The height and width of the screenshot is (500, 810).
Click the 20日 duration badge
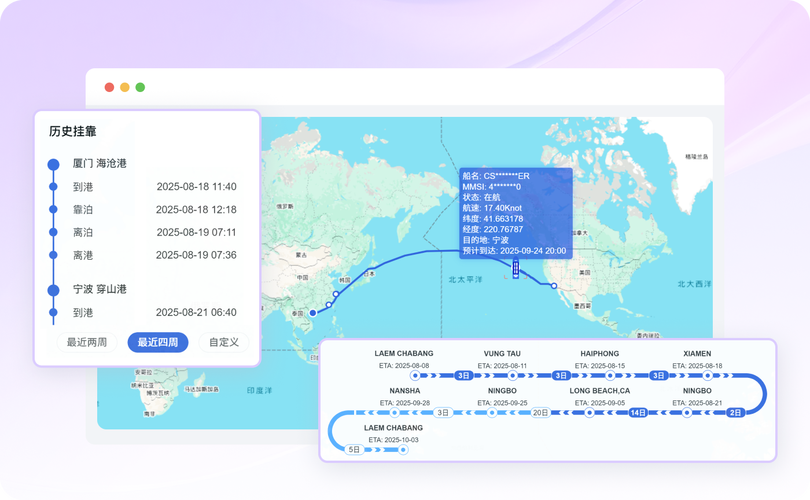pyautogui.click(x=540, y=413)
